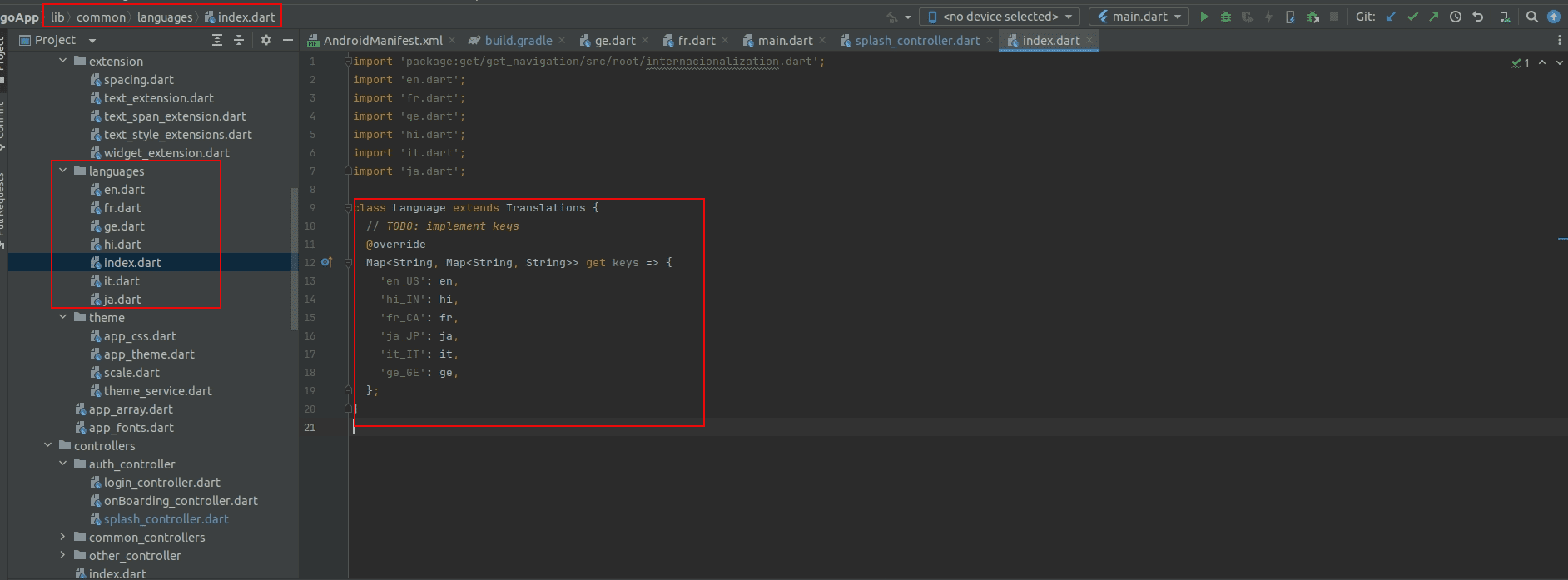Switch to the AndroidManifest.xml tab

coord(382,40)
